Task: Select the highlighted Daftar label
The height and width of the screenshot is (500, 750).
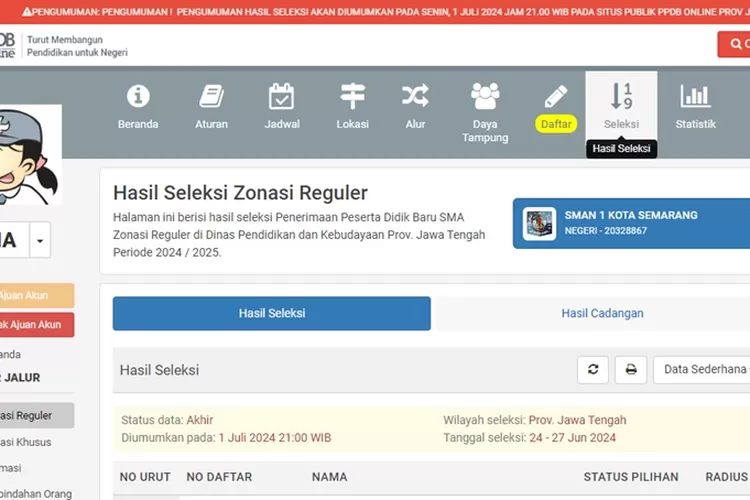Action: tap(556, 124)
